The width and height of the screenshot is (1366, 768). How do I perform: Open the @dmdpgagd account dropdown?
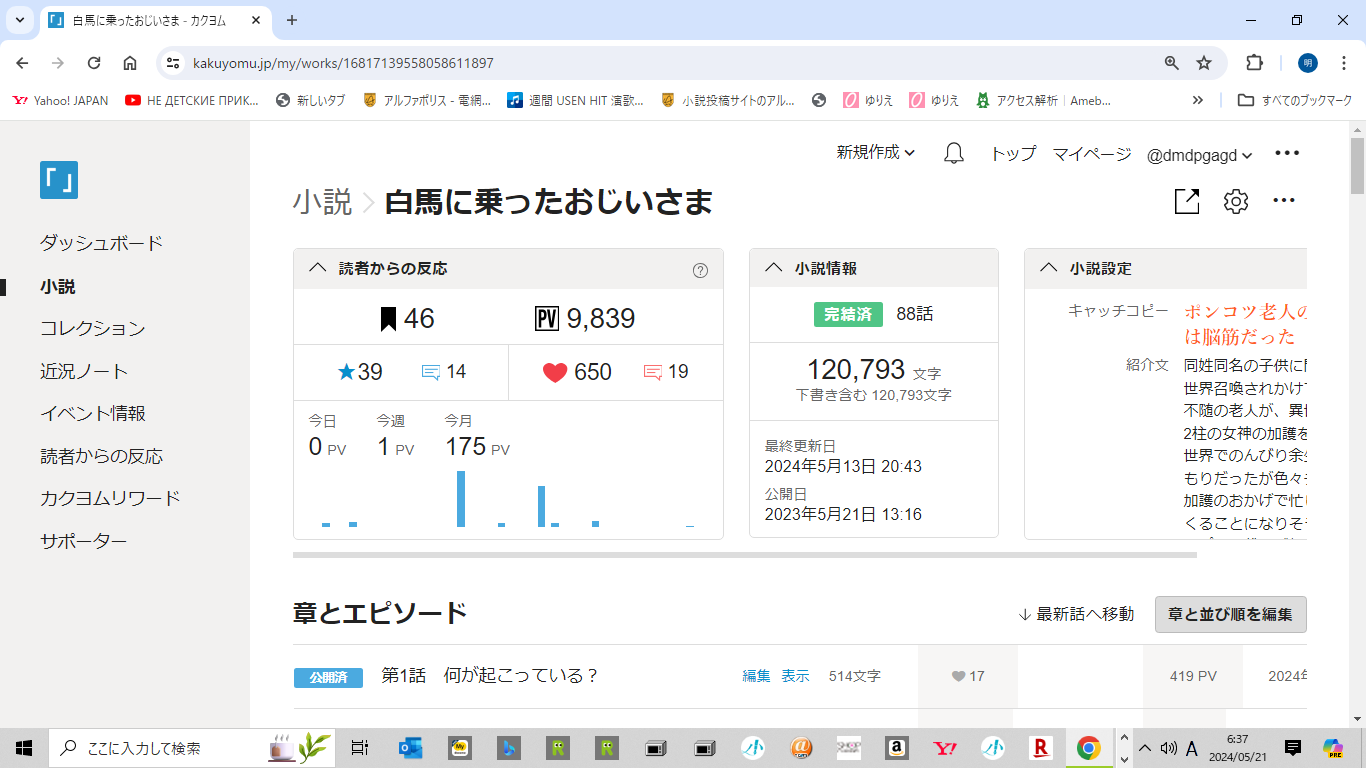point(1199,155)
